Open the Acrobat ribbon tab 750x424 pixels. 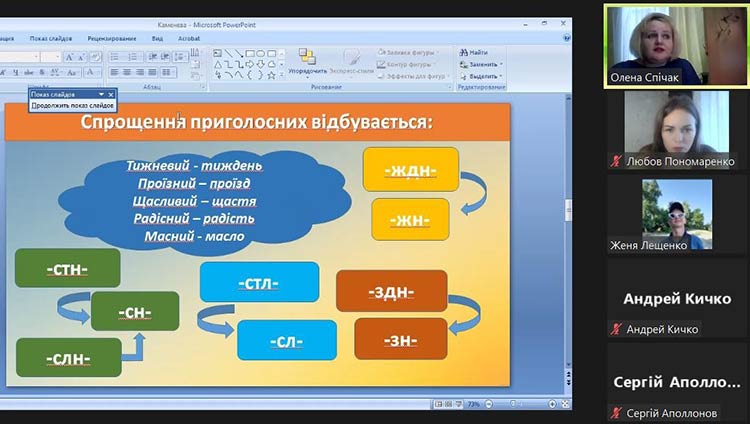click(x=189, y=38)
